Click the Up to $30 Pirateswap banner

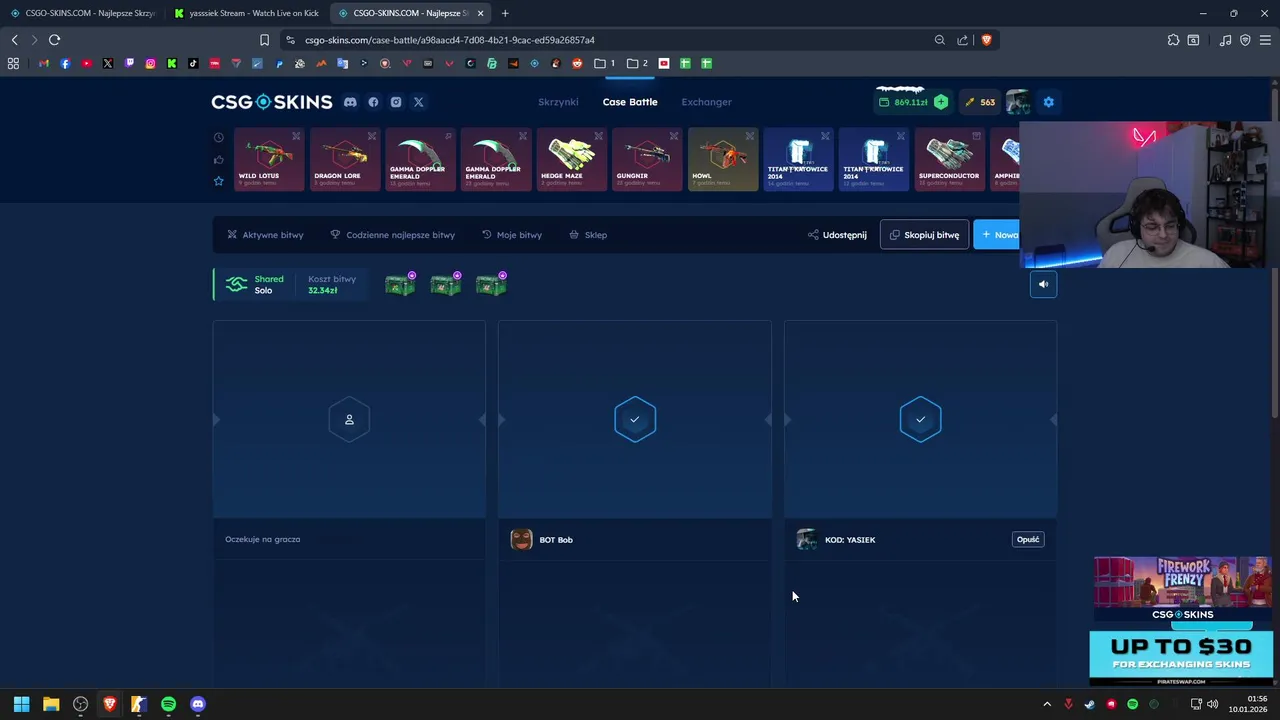pyautogui.click(x=1181, y=658)
